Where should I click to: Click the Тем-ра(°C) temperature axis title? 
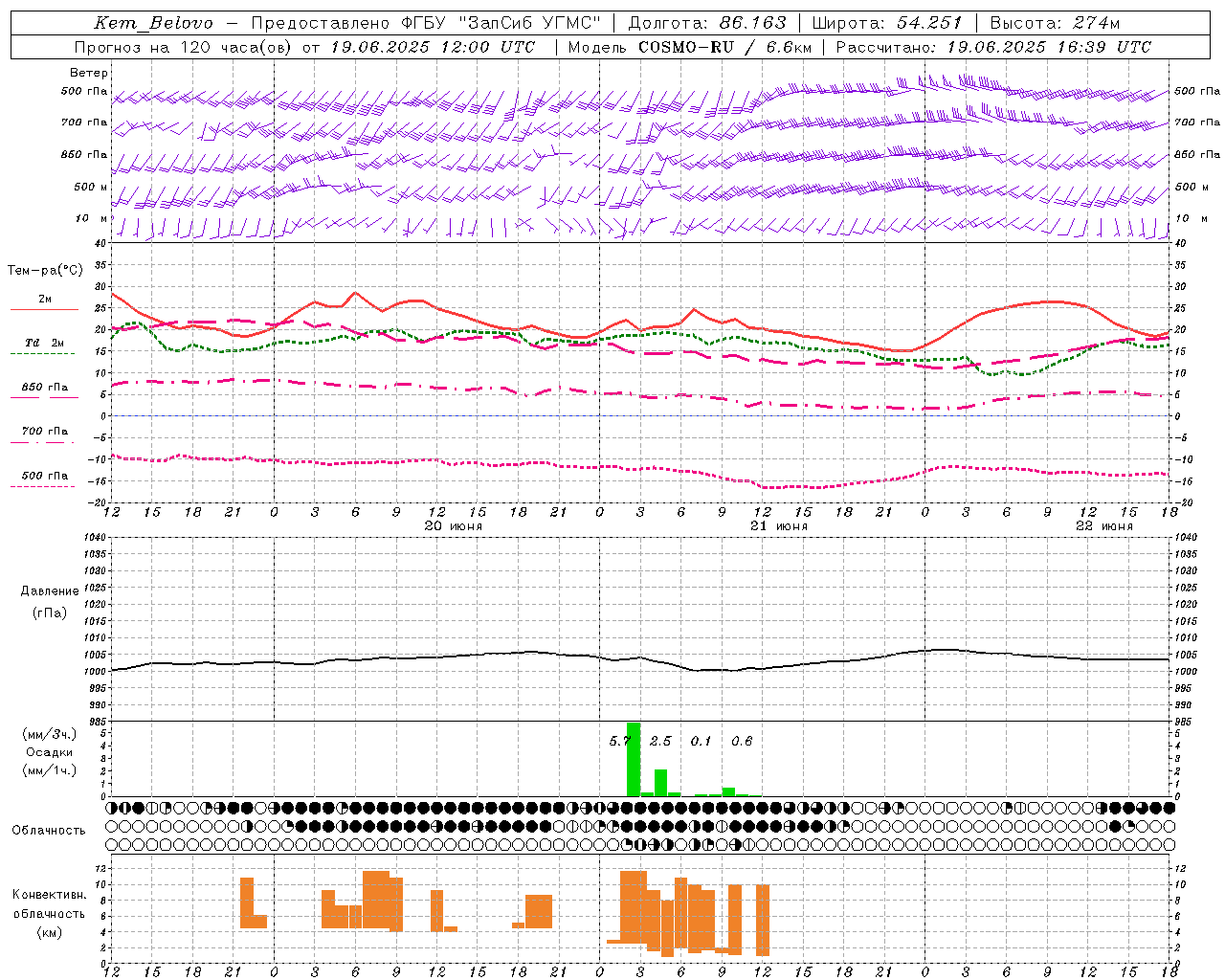[45, 271]
